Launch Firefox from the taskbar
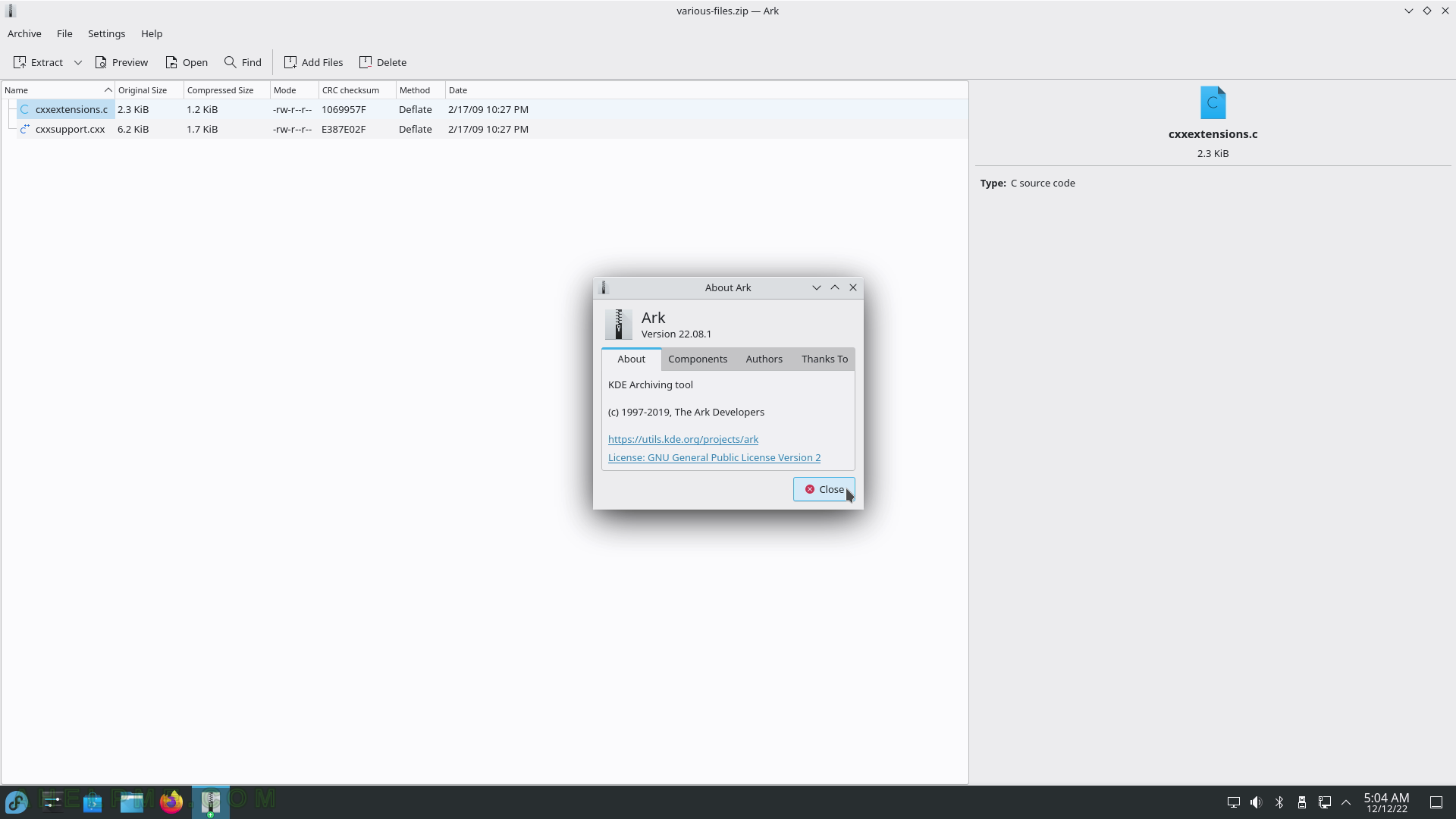Image resolution: width=1456 pixels, height=819 pixels. [171, 802]
